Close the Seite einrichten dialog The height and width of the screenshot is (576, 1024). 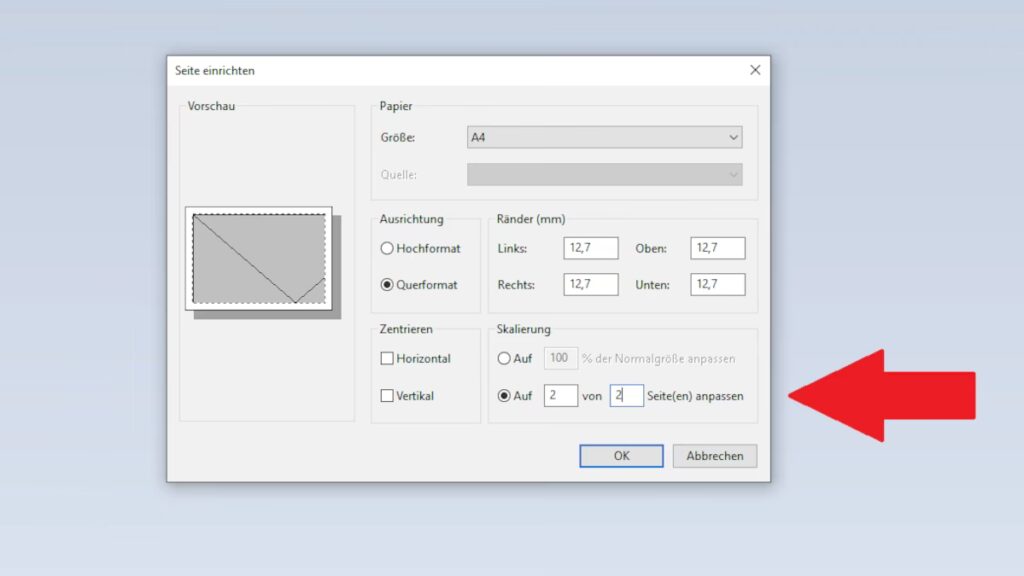pyautogui.click(x=755, y=70)
